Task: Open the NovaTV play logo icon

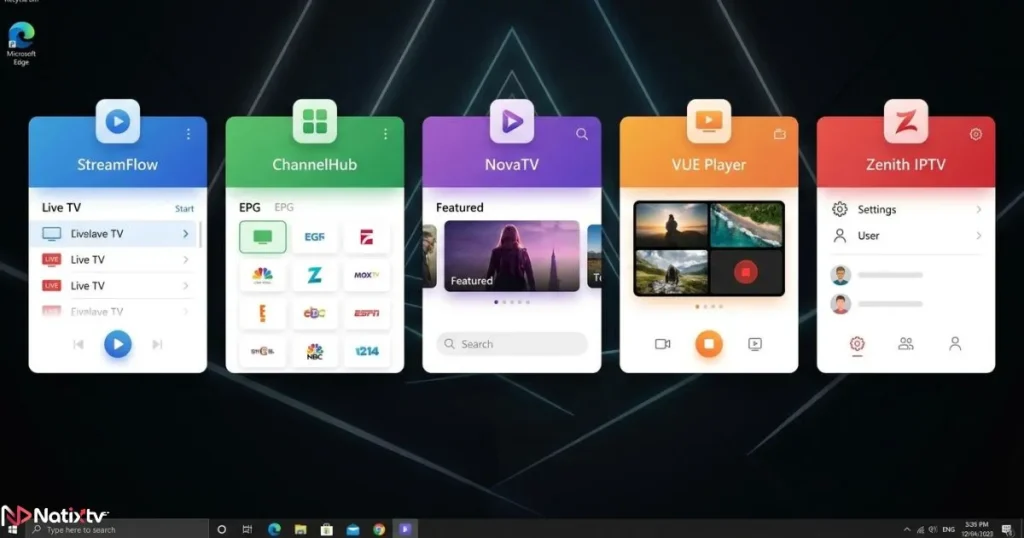Action: [512, 121]
